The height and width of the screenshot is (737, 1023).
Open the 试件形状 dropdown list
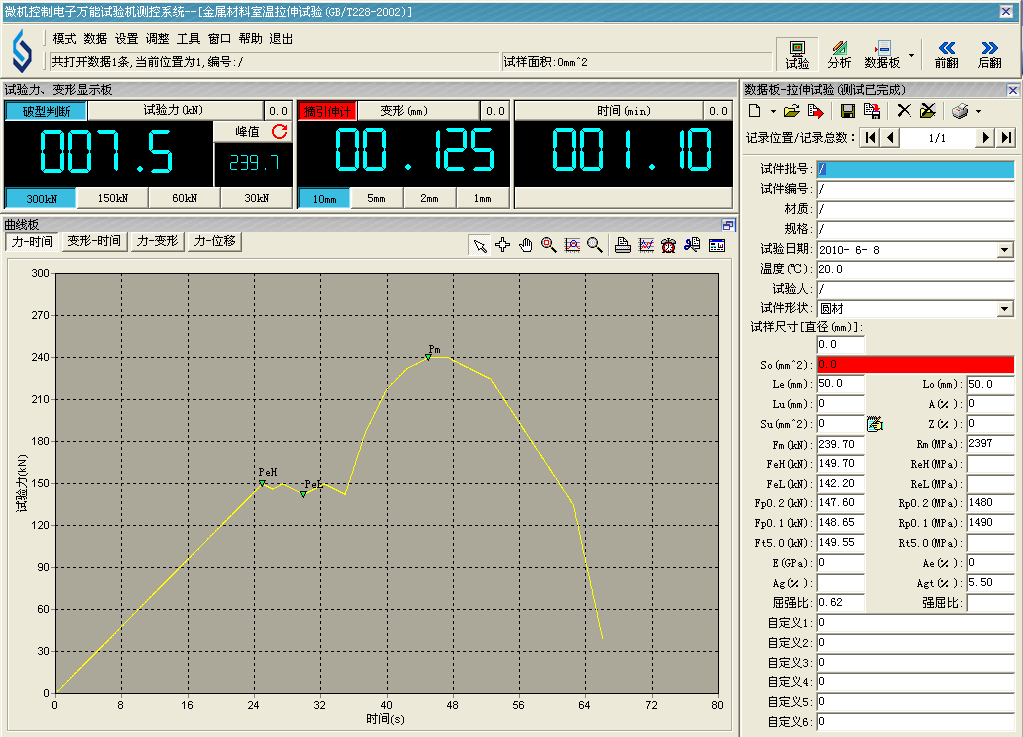pos(1005,309)
